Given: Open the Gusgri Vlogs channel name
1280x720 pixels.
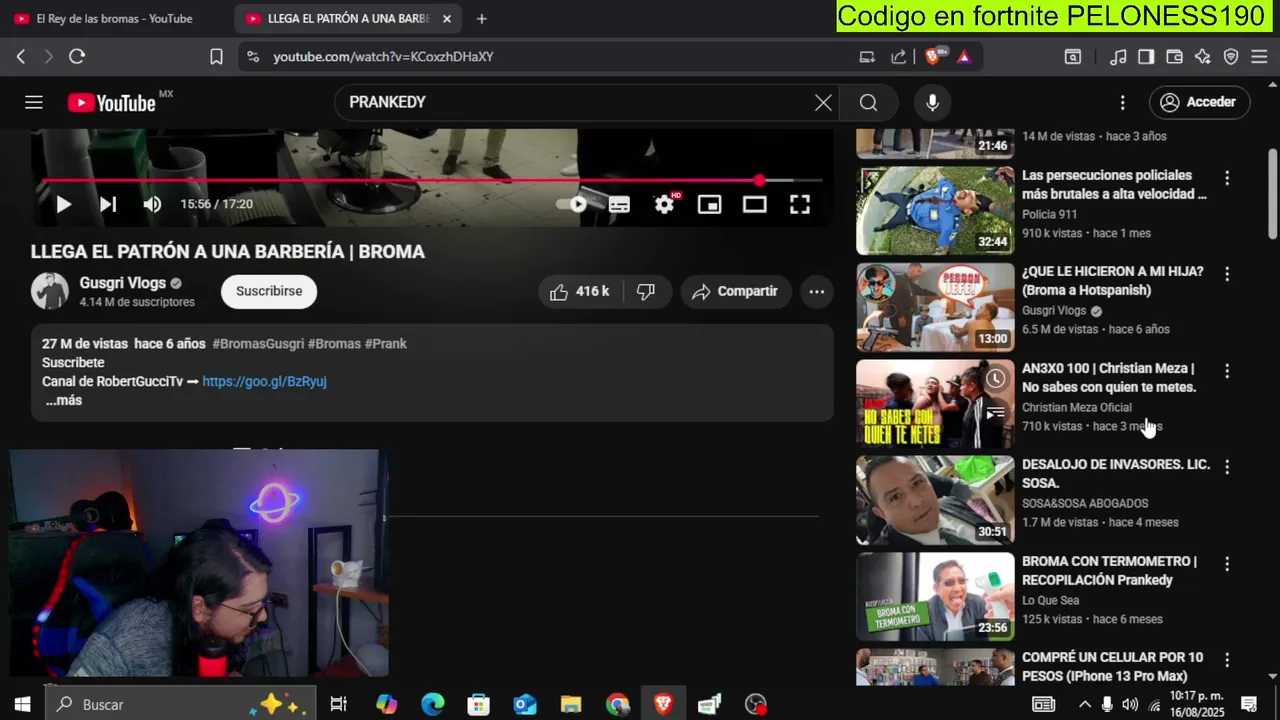Looking at the screenshot, I should tap(122, 283).
